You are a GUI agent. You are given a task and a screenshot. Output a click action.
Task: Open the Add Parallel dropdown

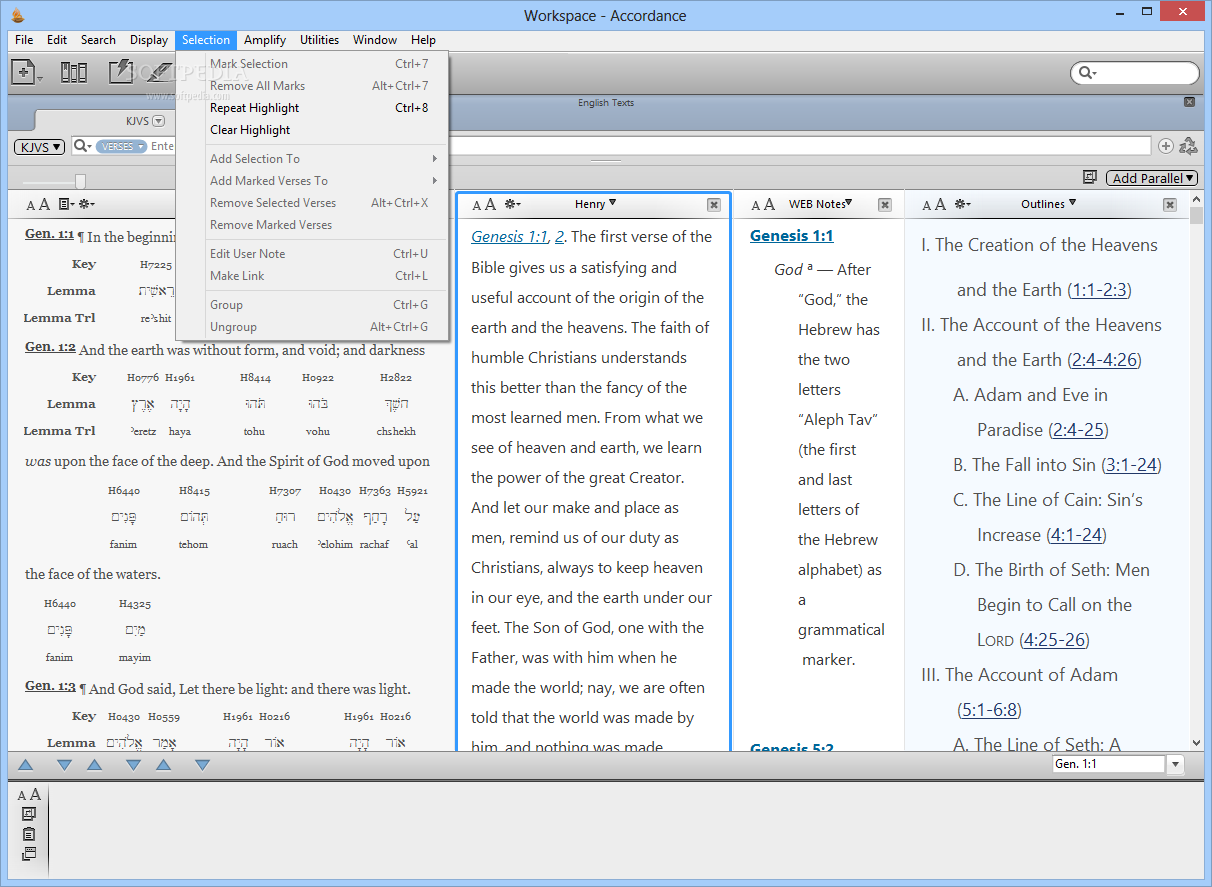coord(1152,178)
